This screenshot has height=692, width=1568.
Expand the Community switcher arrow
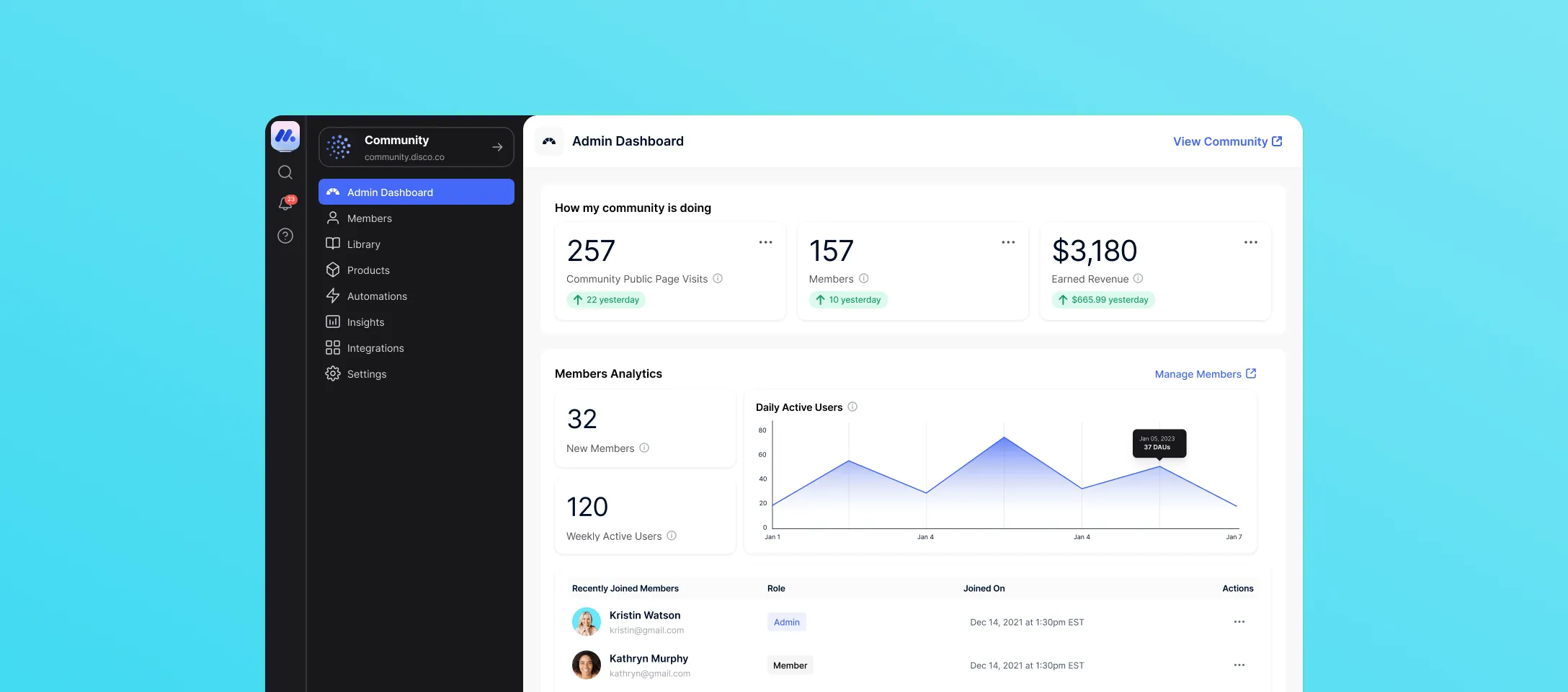497,146
